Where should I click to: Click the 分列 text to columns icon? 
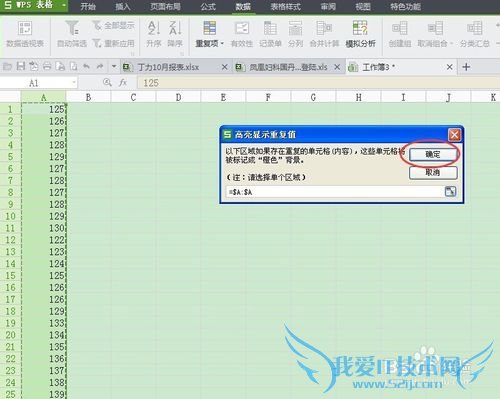(295, 28)
